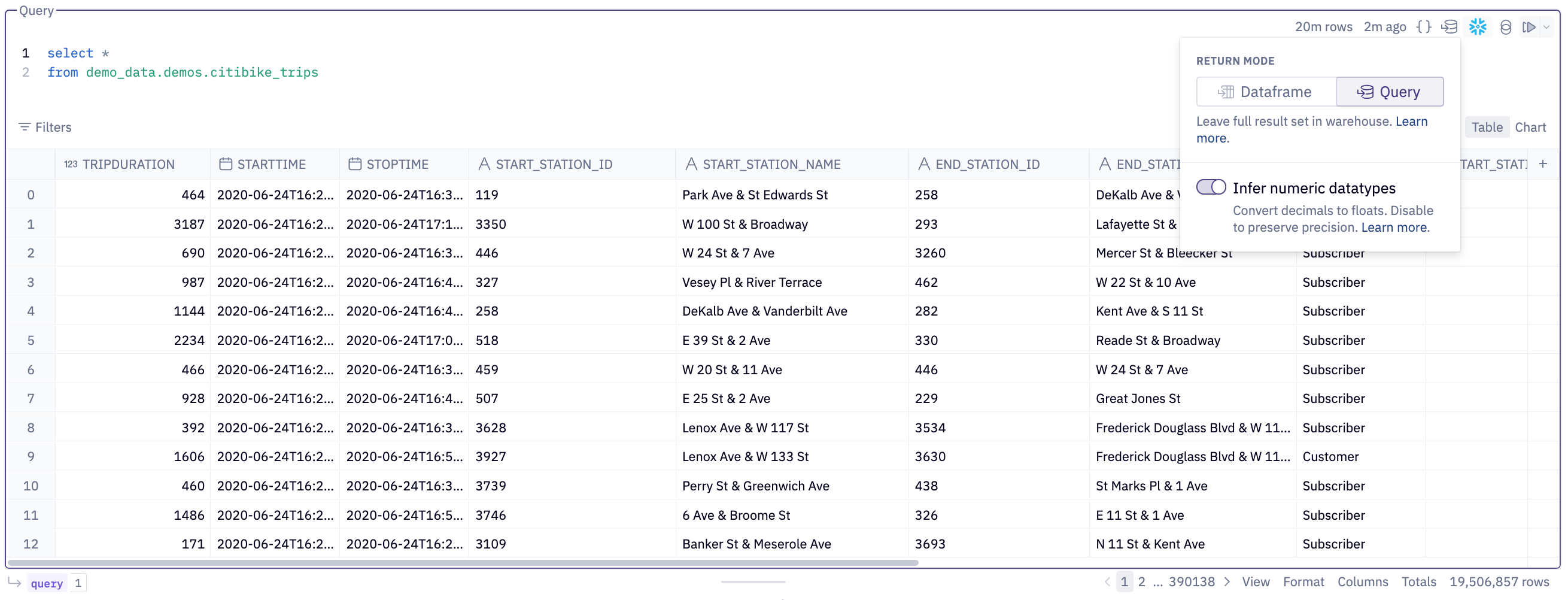Viewport: 1568px width, 600px height.
Task: Switch to the Chart view tab
Action: (x=1530, y=128)
